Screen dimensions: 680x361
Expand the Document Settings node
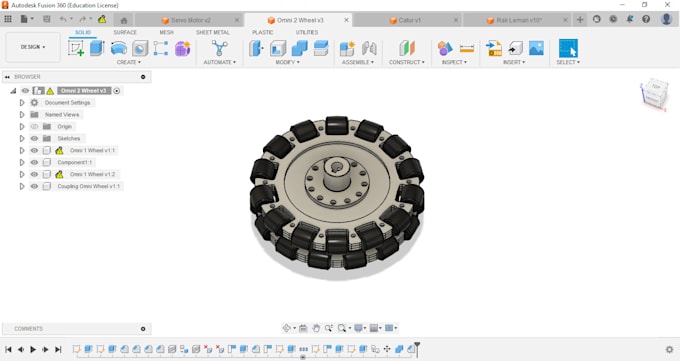pos(22,103)
